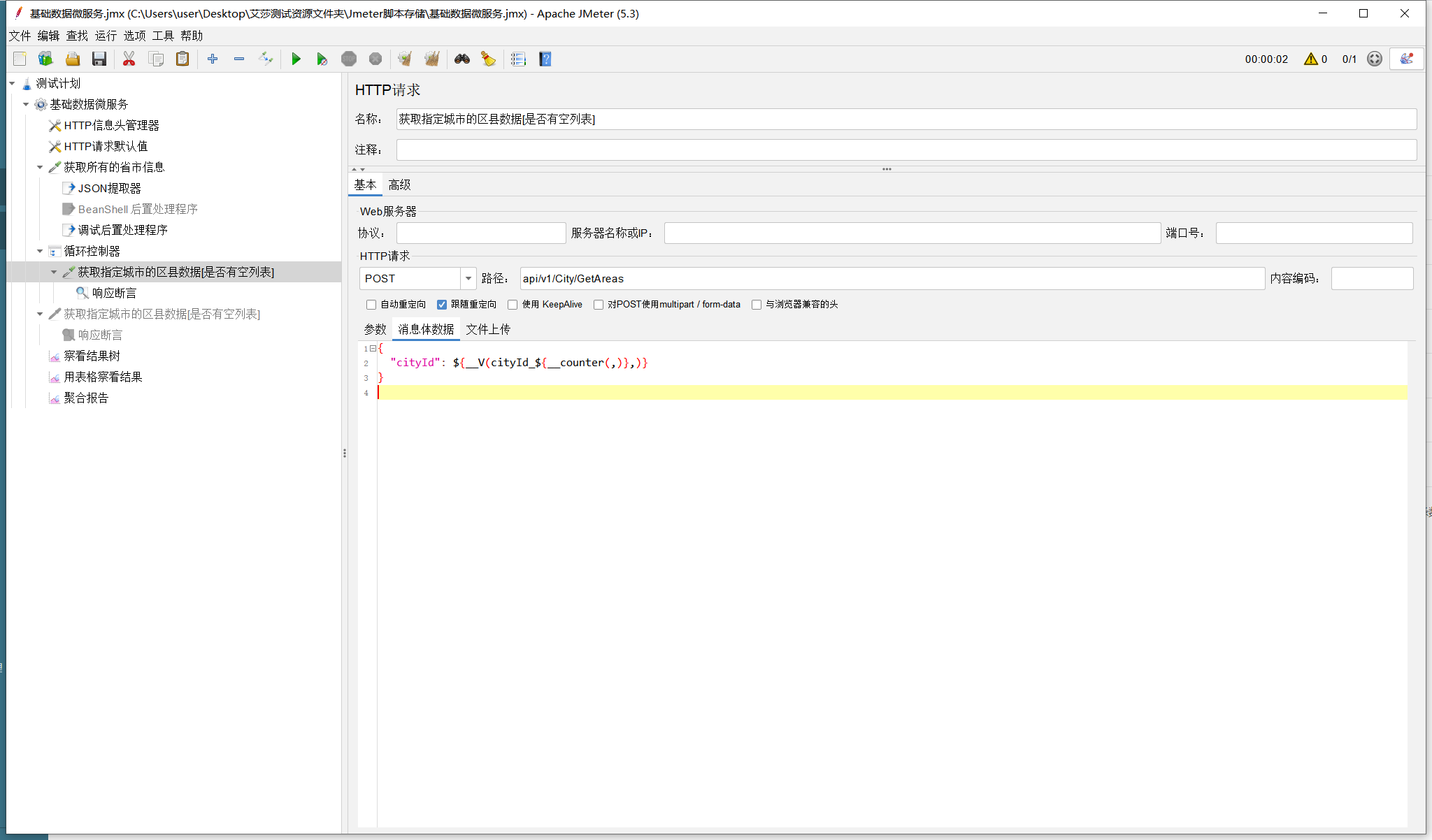The image size is (1432, 840).
Task: Click the Function Helper dialog icon
Action: pyautogui.click(x=518, y=59)
